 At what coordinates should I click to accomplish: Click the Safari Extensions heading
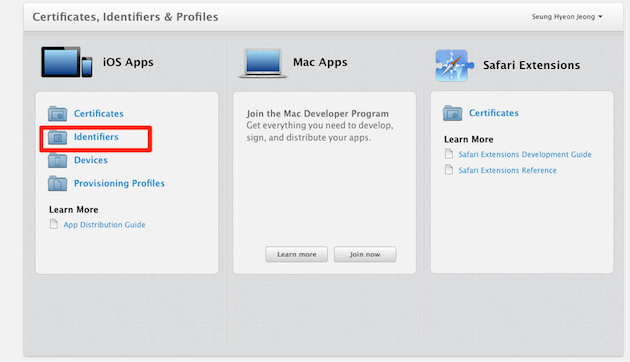(532, 65)
